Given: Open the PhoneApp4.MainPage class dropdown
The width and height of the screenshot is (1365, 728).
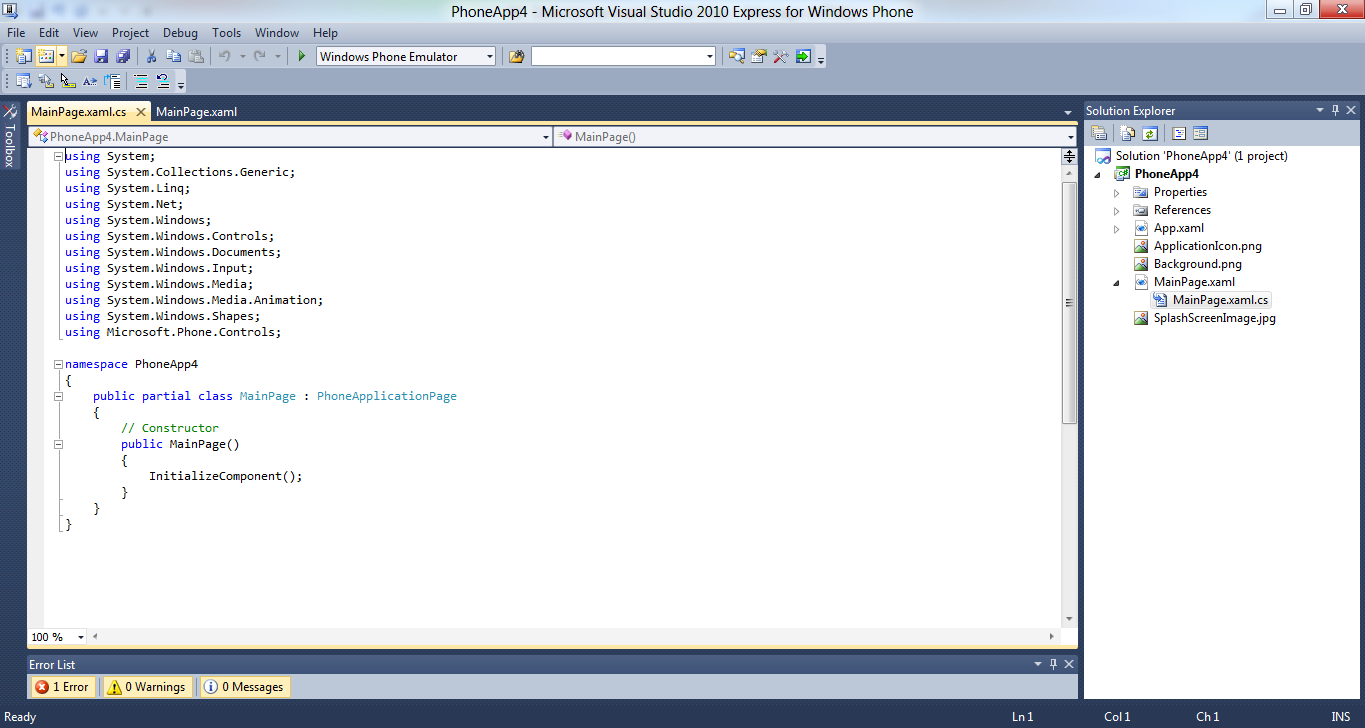Looking at the screenshot, I should coord(546,137).
